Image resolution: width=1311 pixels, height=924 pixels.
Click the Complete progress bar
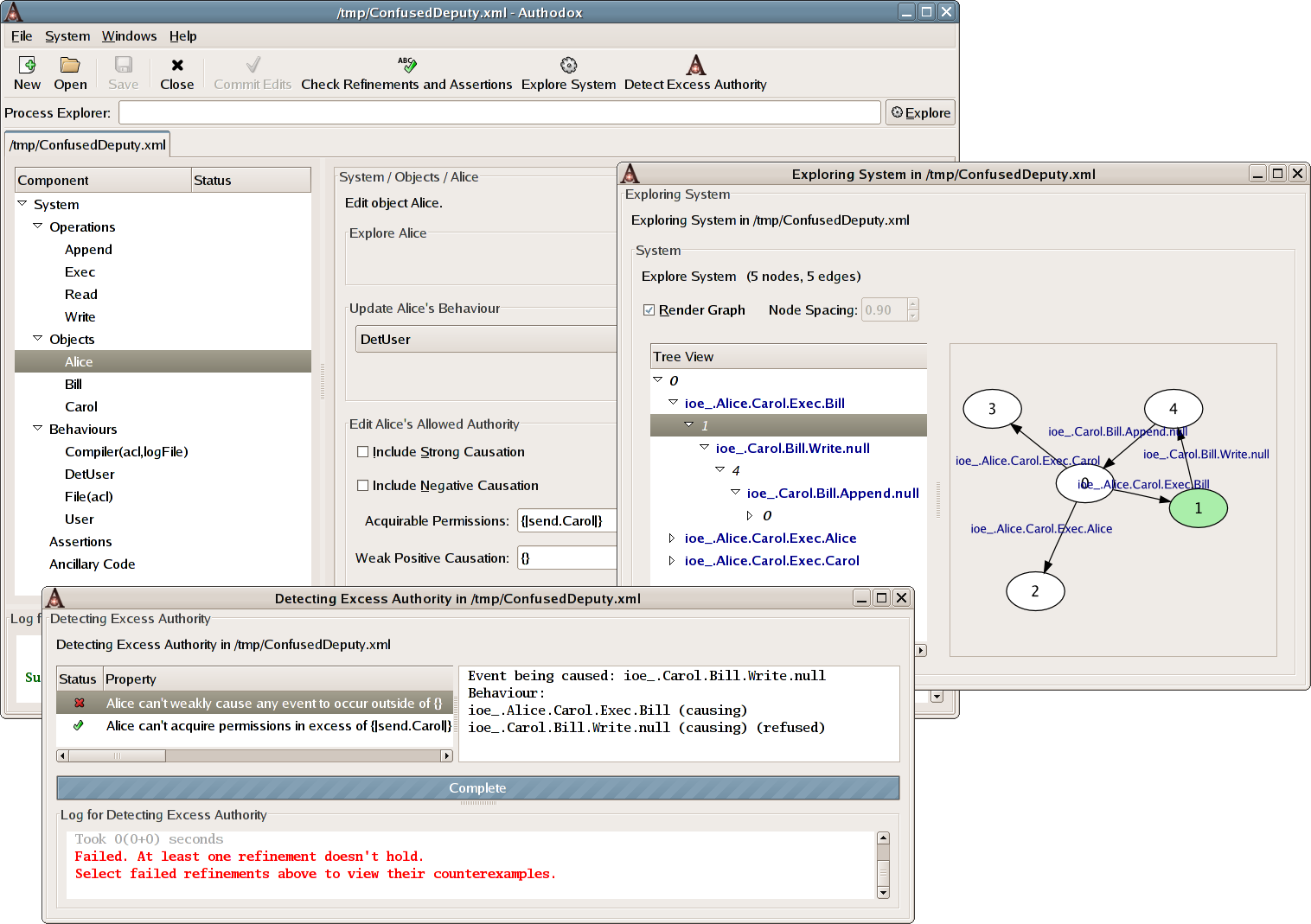477,787
